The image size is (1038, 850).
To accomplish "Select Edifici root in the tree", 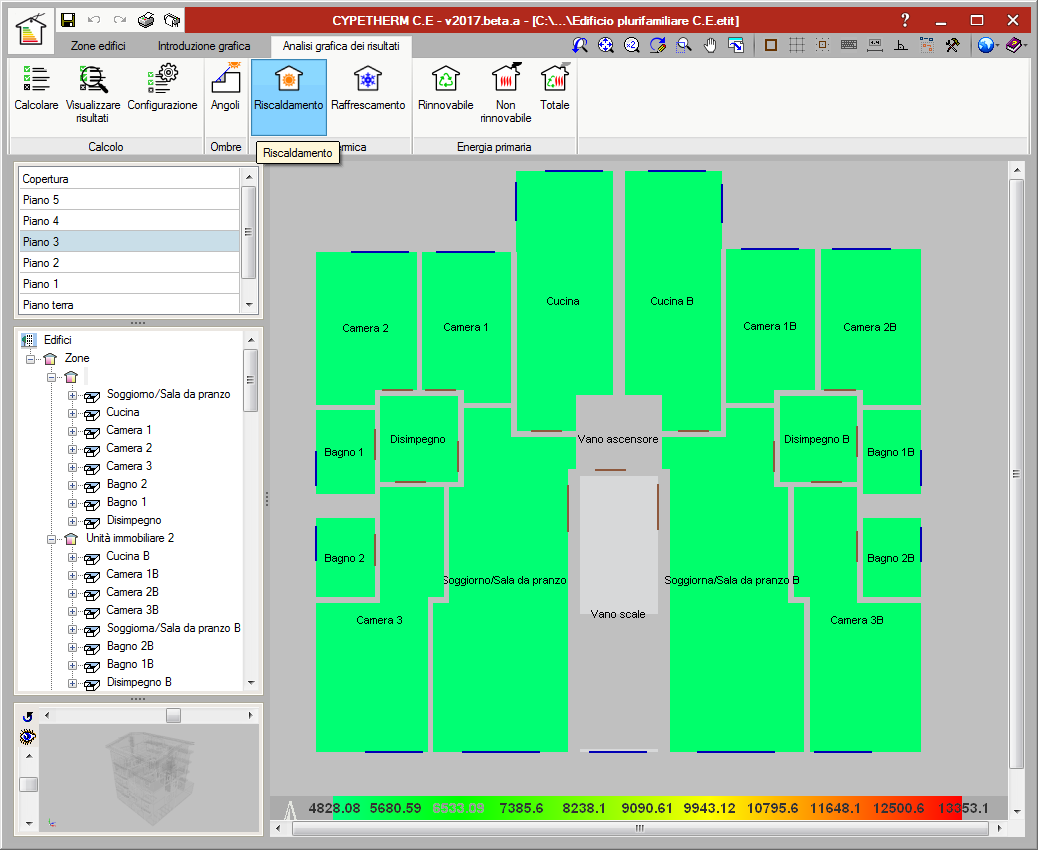I will tap(58, 340).
